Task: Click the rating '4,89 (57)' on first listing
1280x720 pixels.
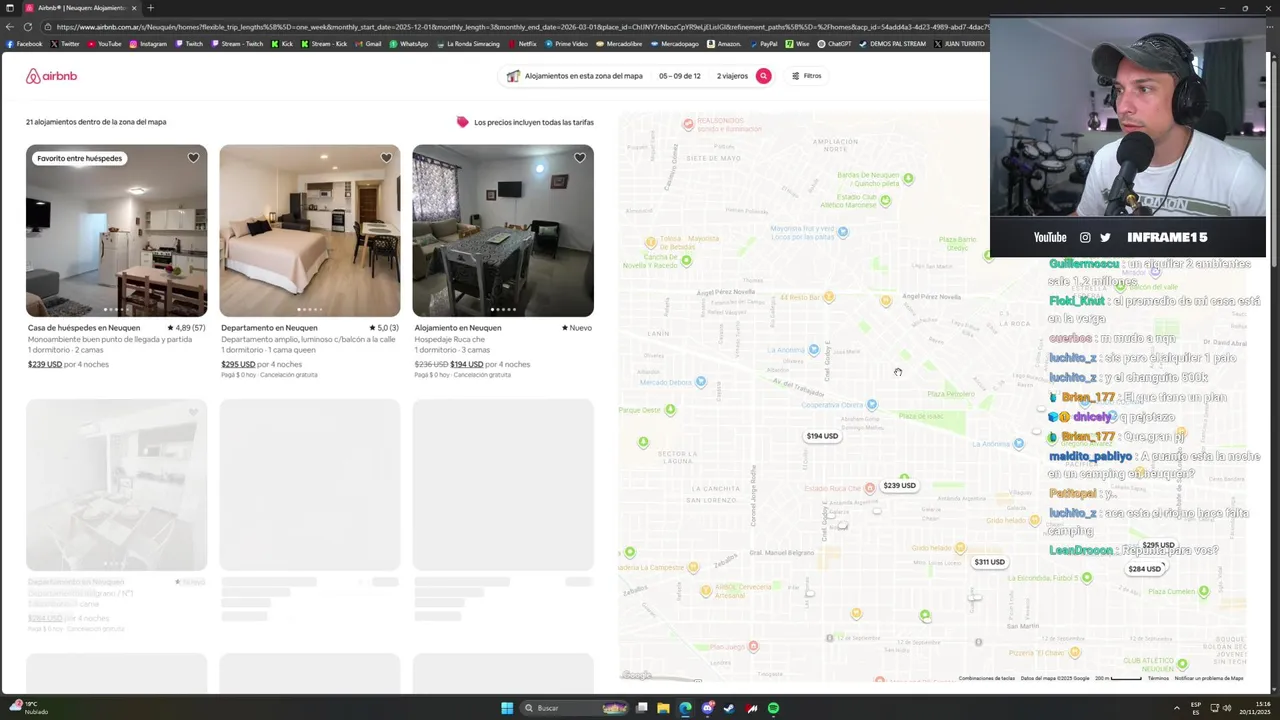Action: pyautogui.click(x=185, y=328)
